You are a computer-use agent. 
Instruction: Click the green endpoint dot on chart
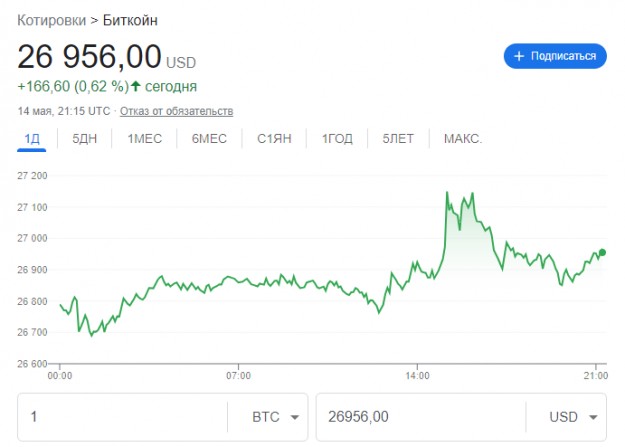point(602,253)
